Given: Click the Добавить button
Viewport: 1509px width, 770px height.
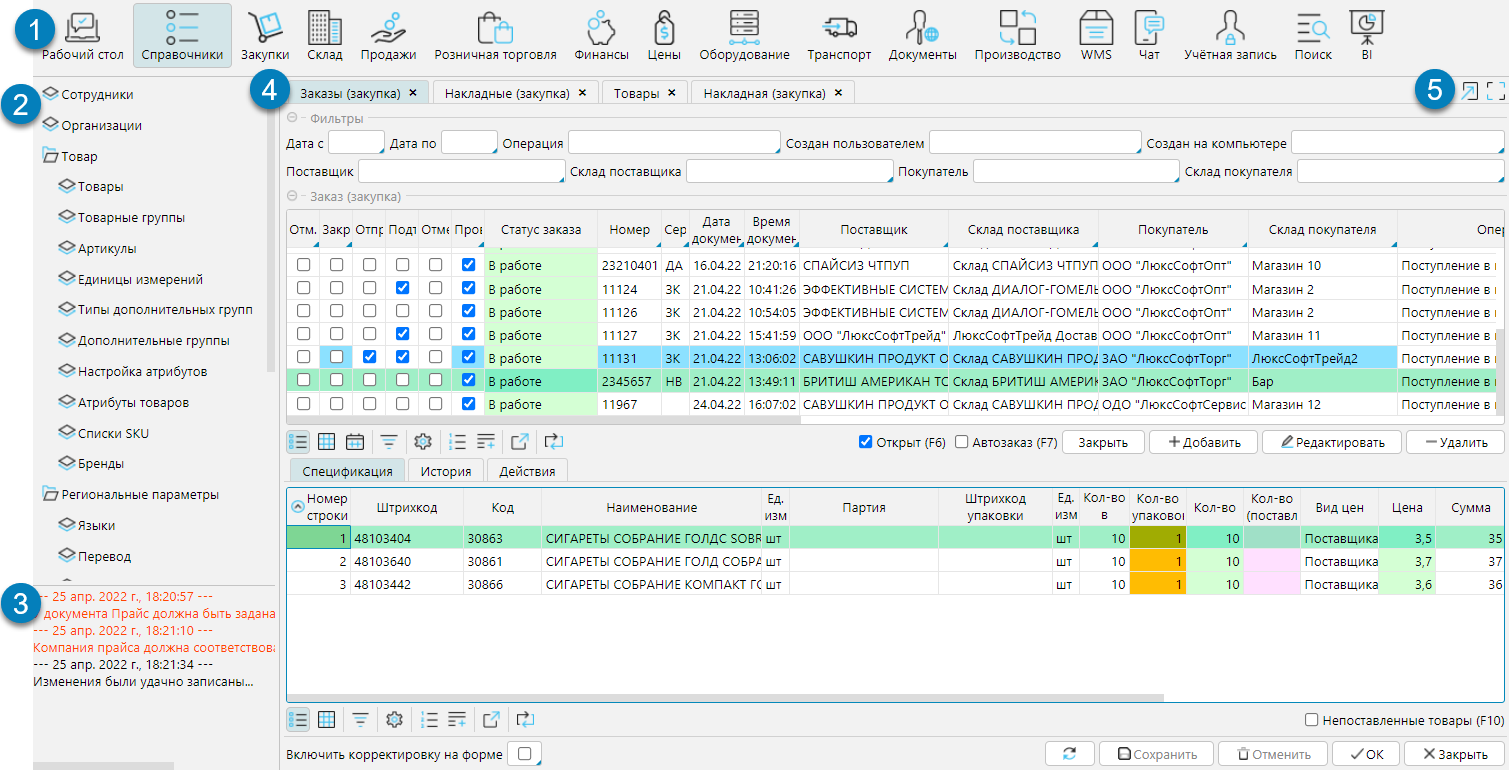Looking at the screenshot, I should coord(1203,442).
